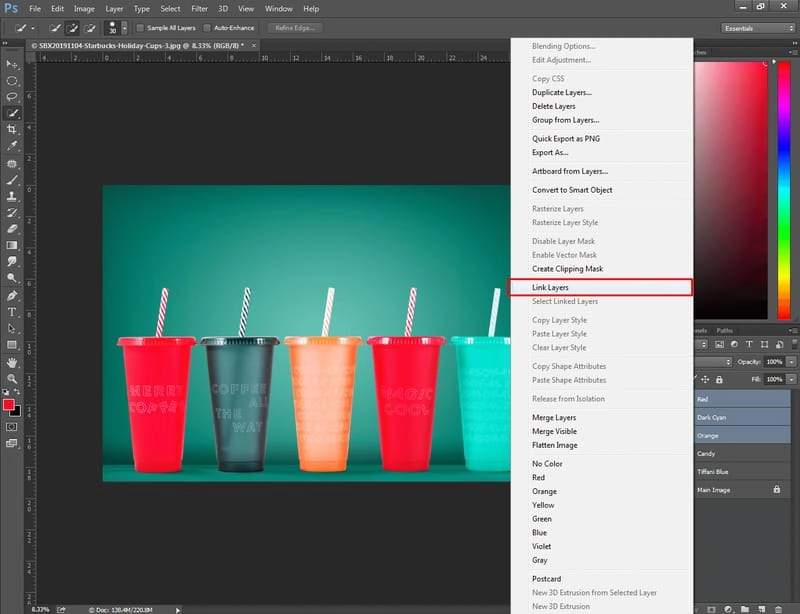
Task: Select the Horizontal Type tool
Action: (x=11, y=312)
